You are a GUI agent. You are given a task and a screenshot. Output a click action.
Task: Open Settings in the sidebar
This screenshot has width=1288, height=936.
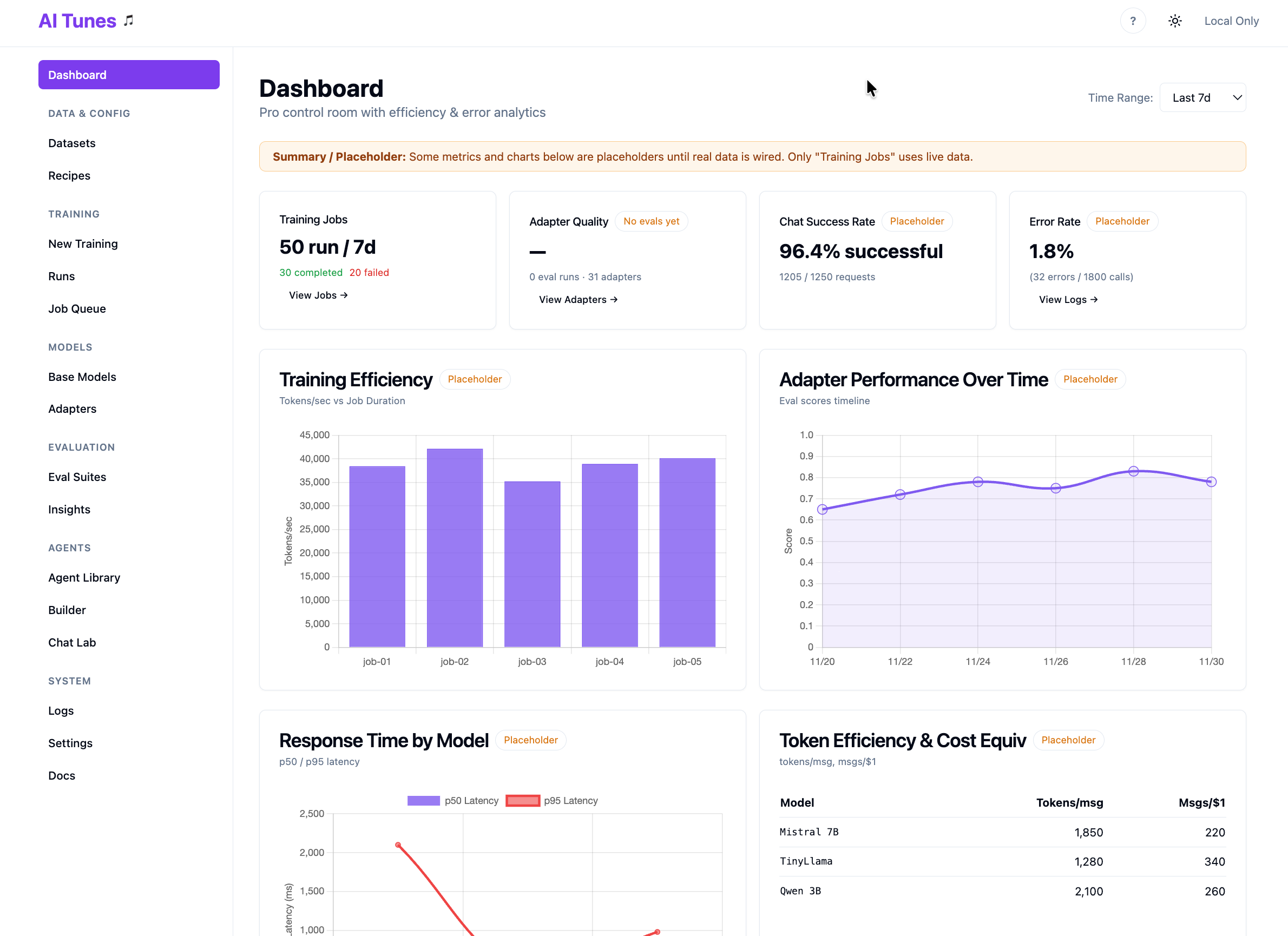pyautogui.click(x=70, y=743)
